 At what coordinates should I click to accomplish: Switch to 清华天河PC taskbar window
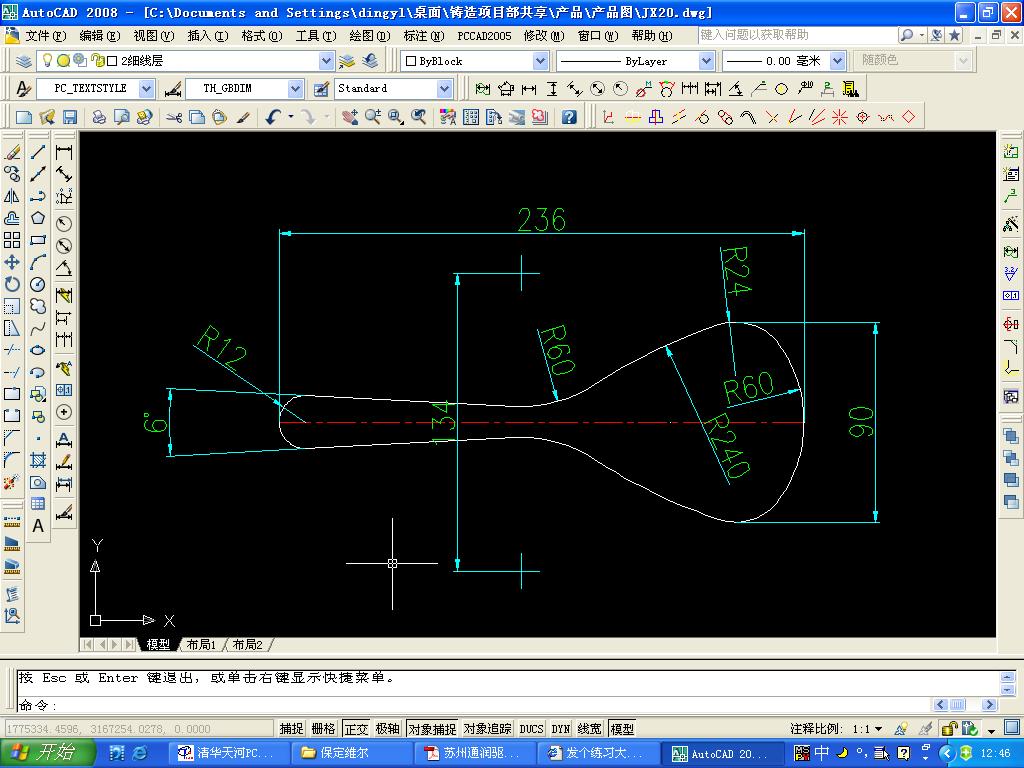(x=227, y=754)
